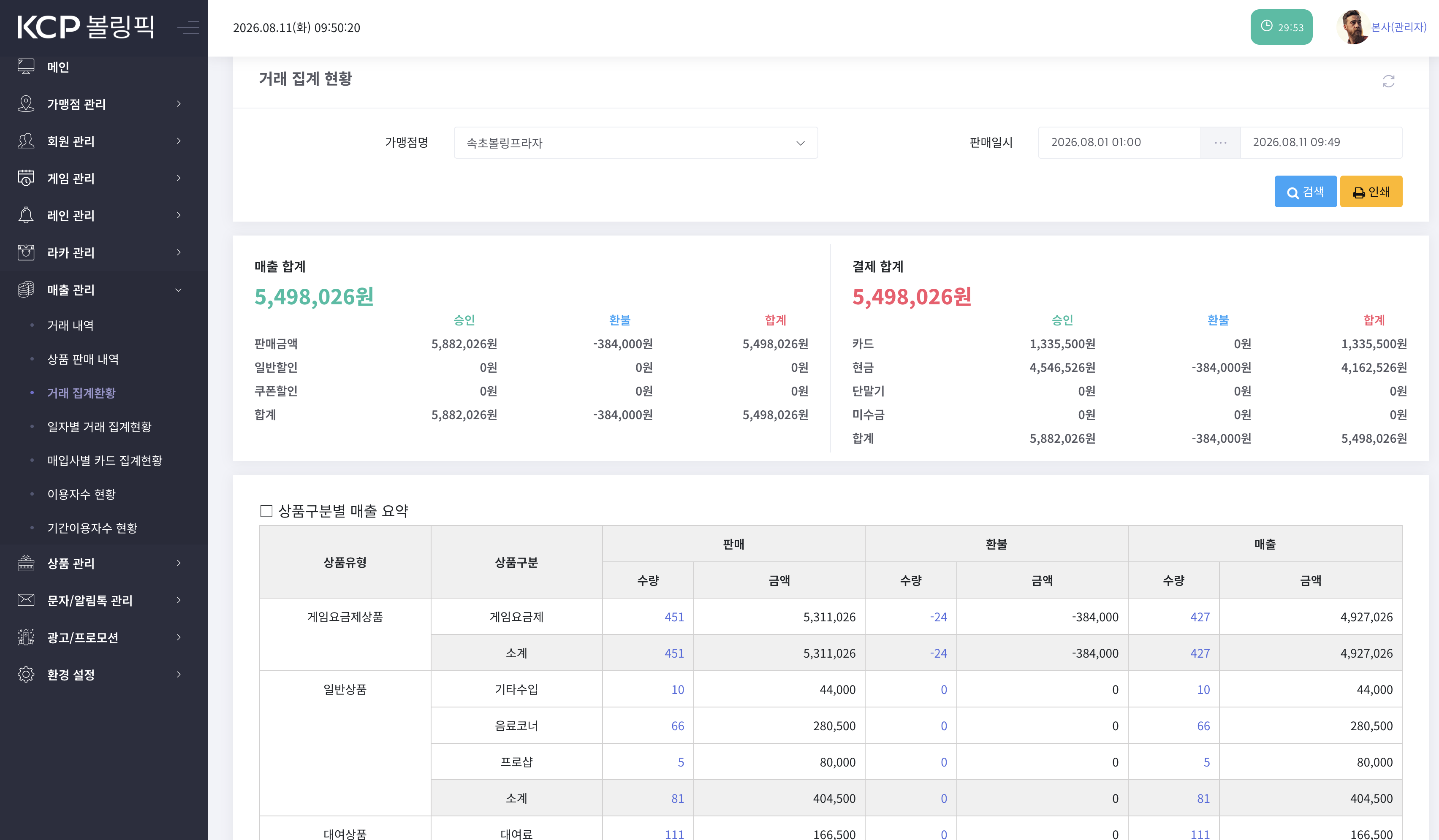Open 일자별 거래 집계현황 submenu item
1439x840 pixels.
pyautogui.click(x=99, y=427)
